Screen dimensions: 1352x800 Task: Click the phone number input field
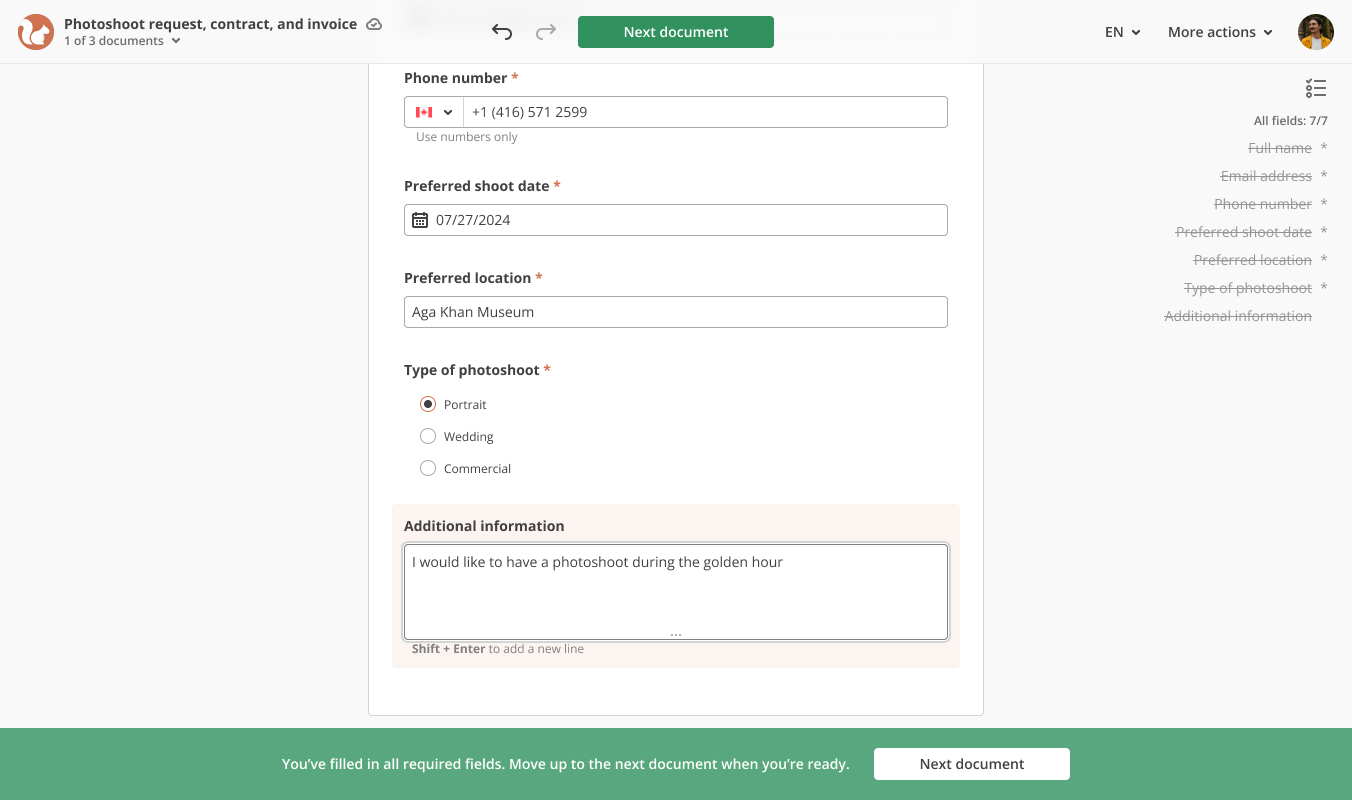pos(705,112)
